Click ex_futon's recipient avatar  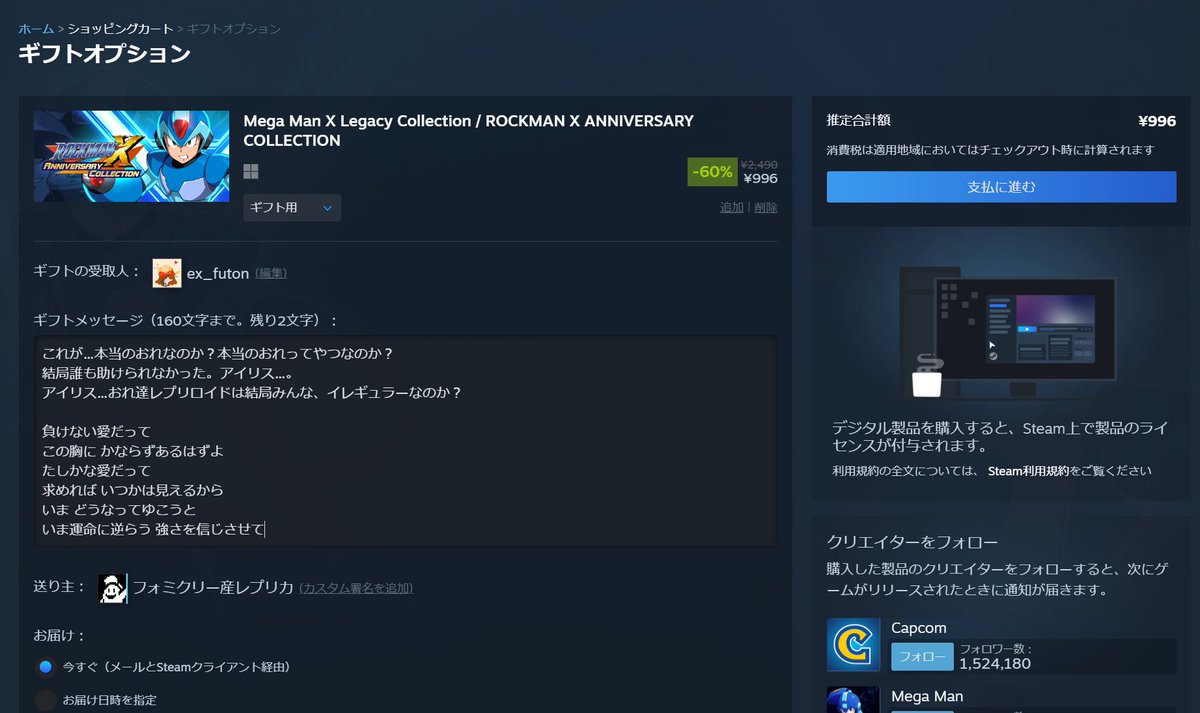167,272
